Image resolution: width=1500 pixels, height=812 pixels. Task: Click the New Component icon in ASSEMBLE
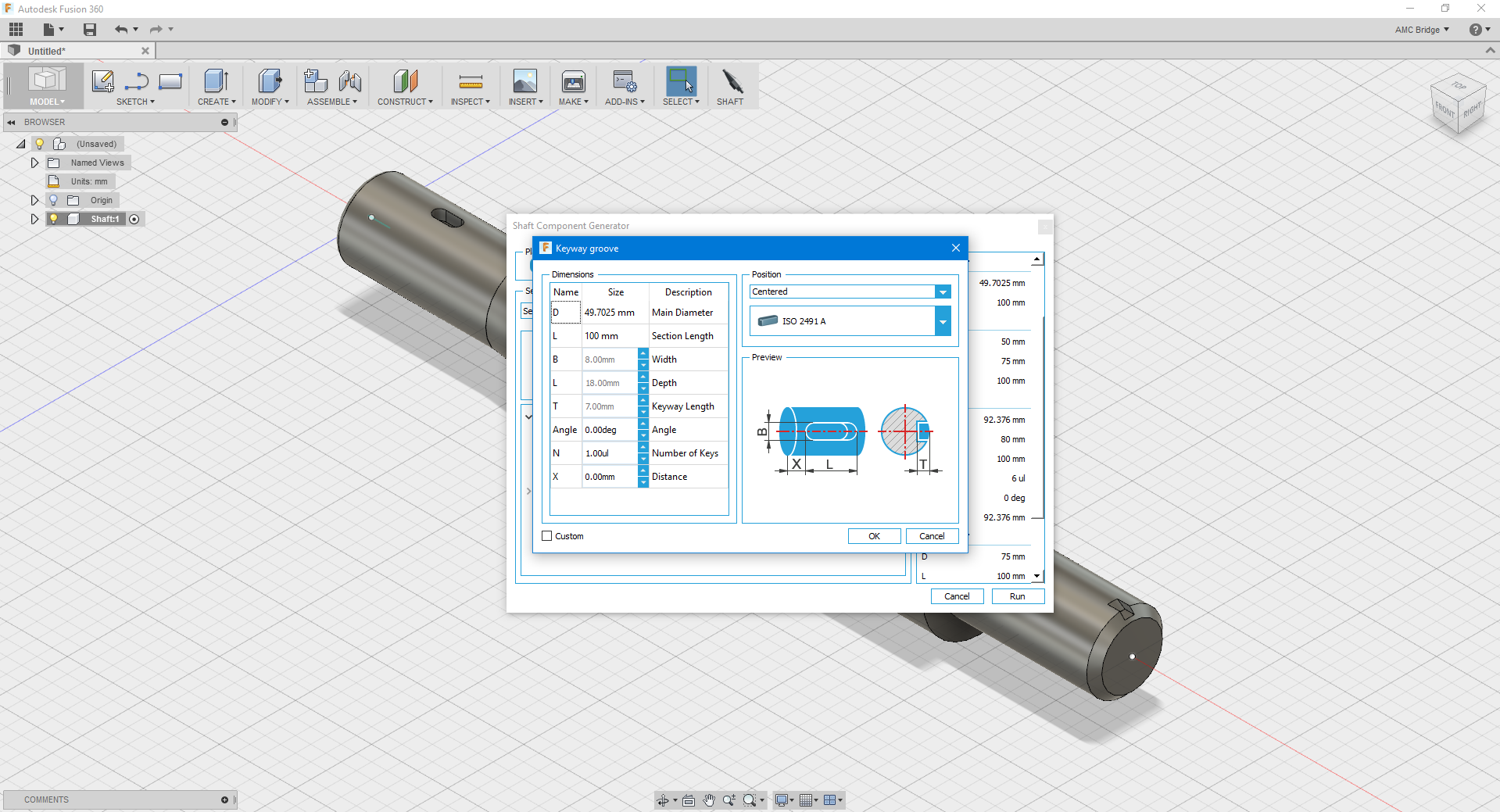[x=315, y=81]
